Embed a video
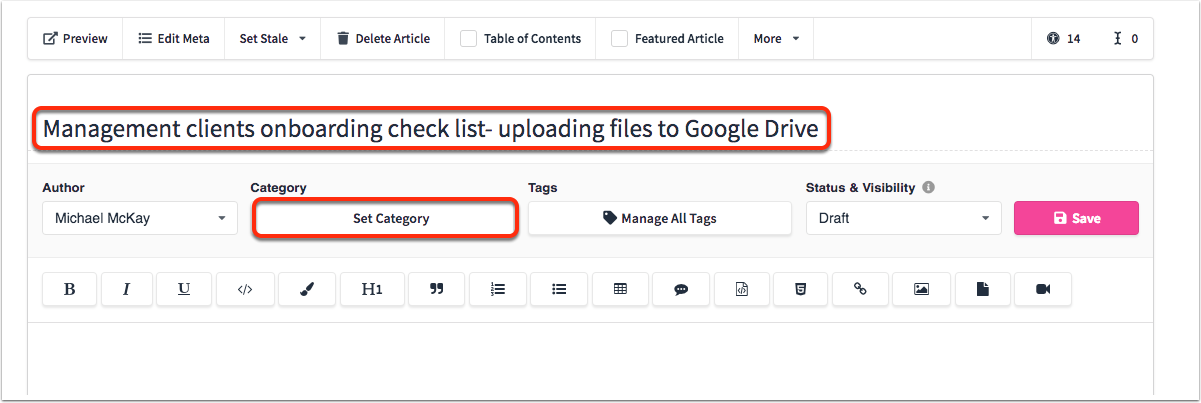 pos(1043,289)
